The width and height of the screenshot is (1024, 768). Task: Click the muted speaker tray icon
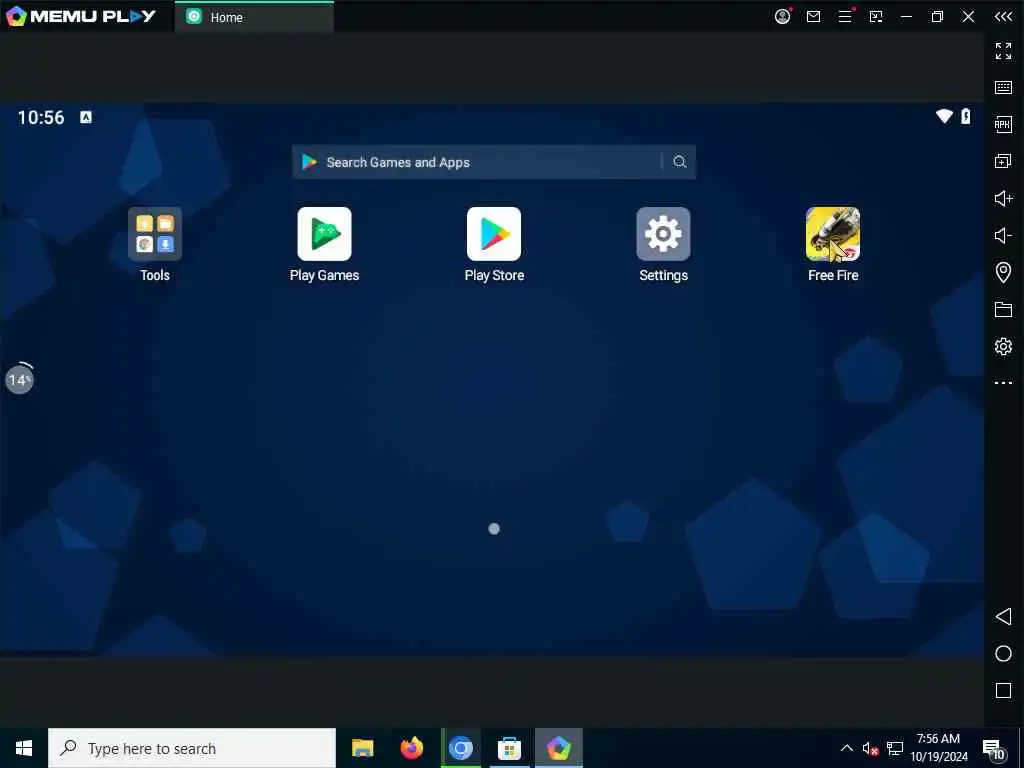pyautogui.click(x=871, y=748)
